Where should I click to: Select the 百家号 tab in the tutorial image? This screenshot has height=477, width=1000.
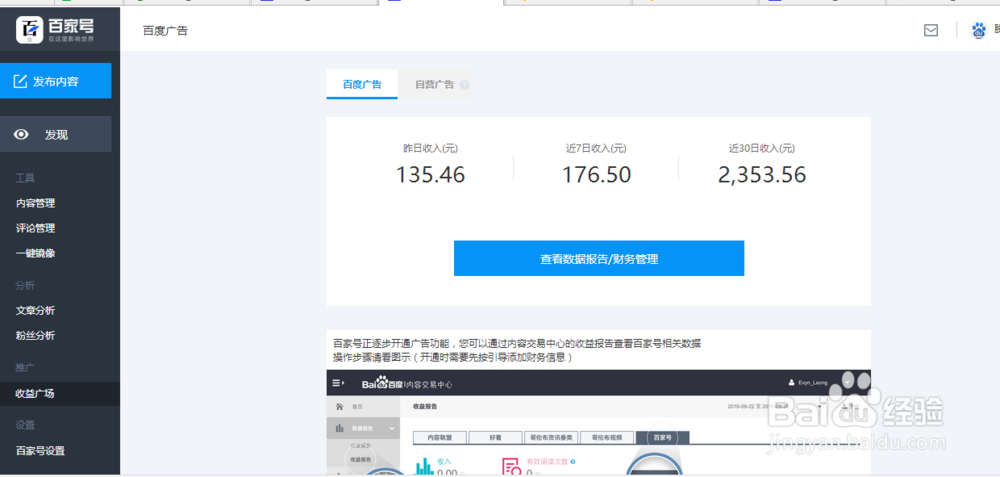(x=663, y=437)
